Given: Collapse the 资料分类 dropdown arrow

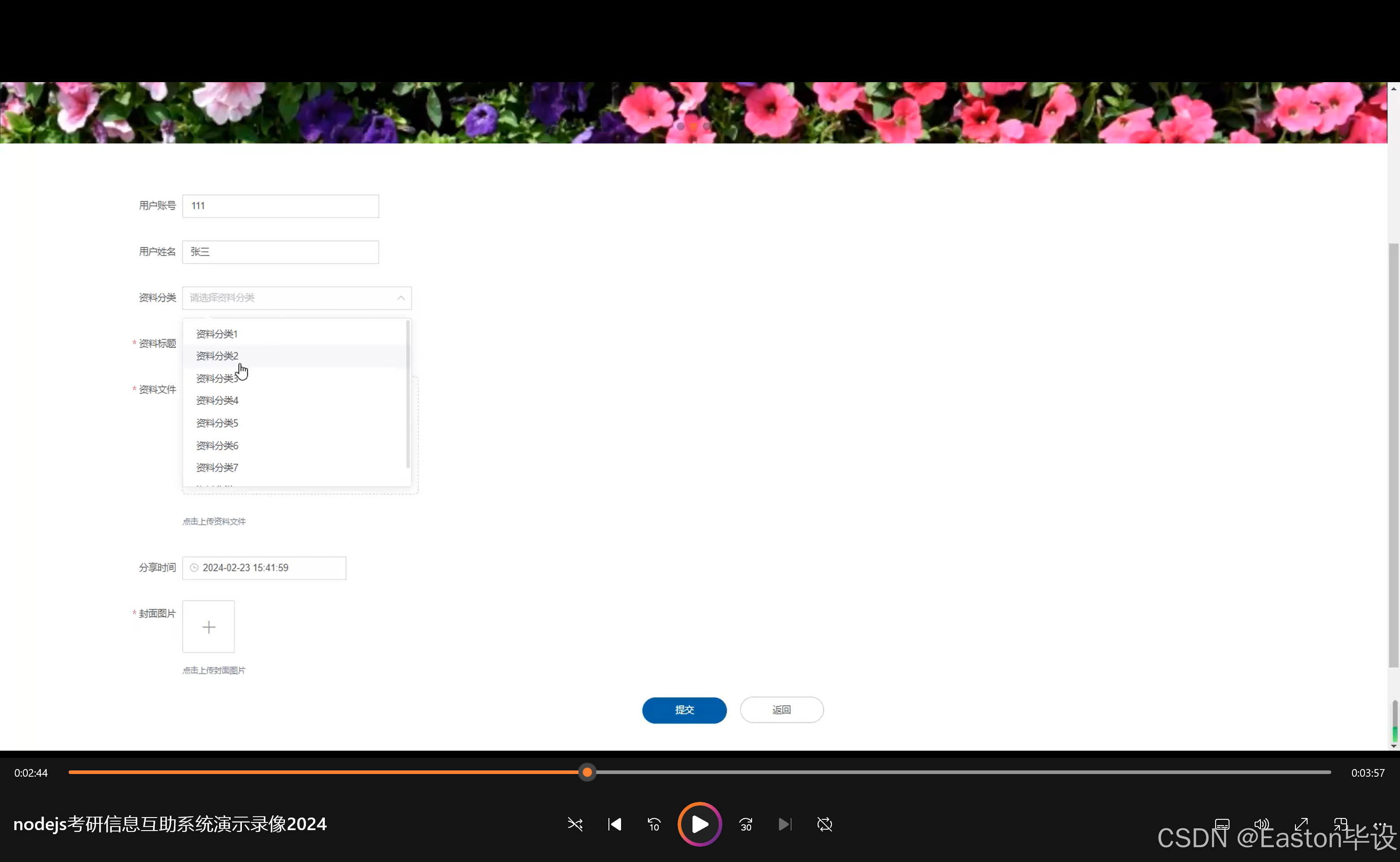Looking at the screenshot, I should [401, 298].
